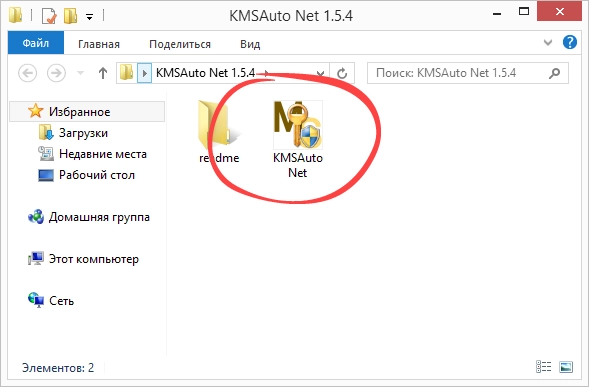Expand the address bar root chevron
The width and height of the screenshot is (589, 387).
point(144,73)
